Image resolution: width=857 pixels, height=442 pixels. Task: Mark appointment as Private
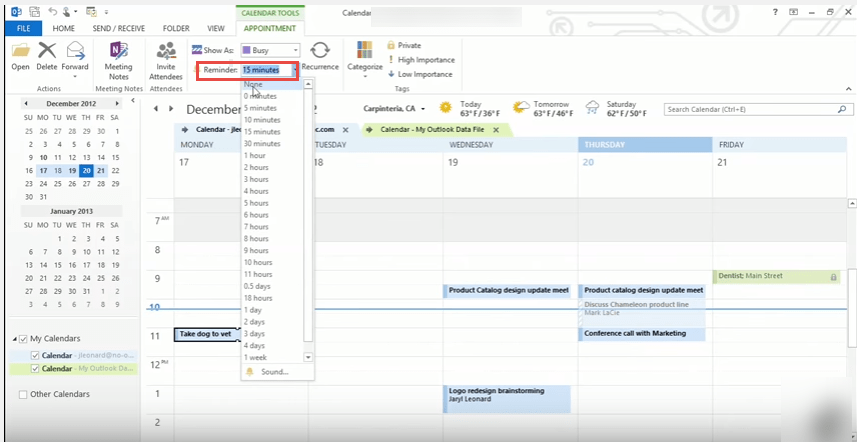(x=404, y=45)
